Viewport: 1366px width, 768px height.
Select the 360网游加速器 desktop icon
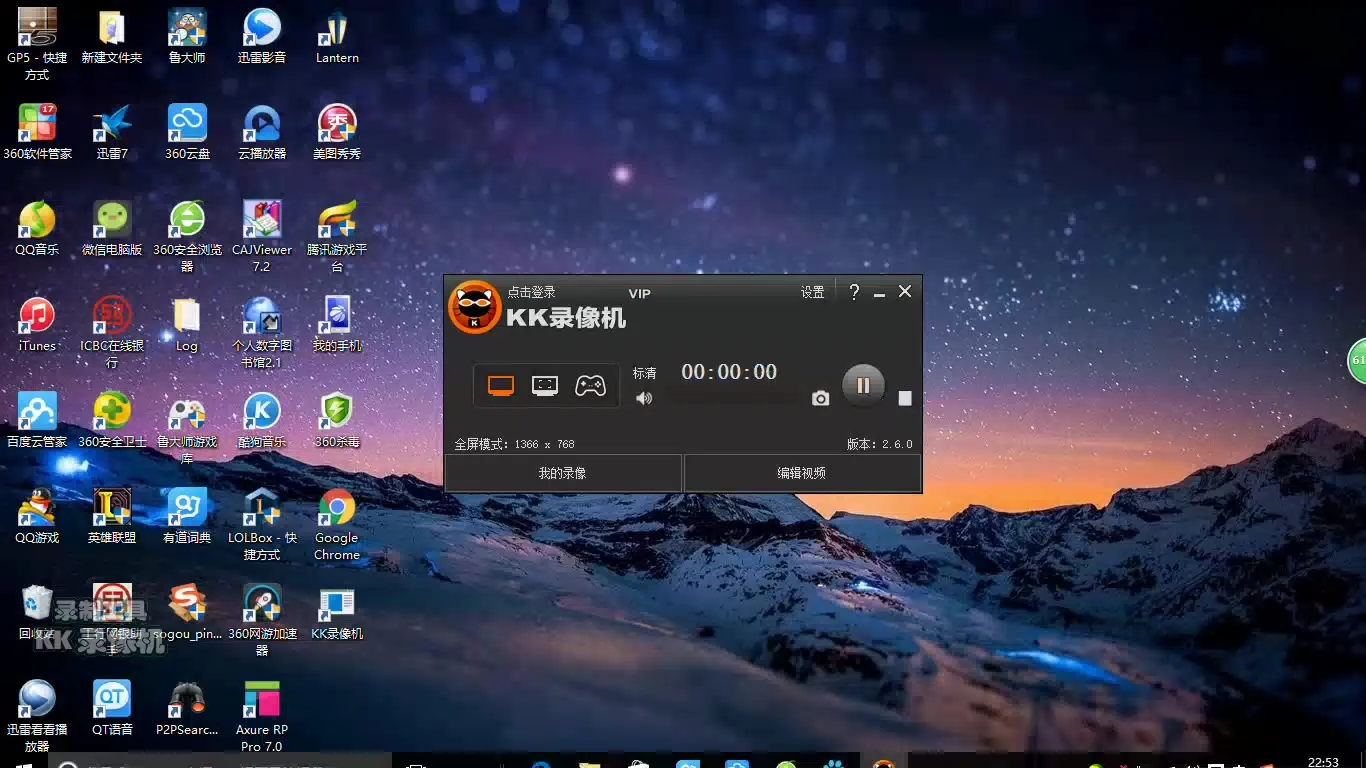[x=262, y=620]
